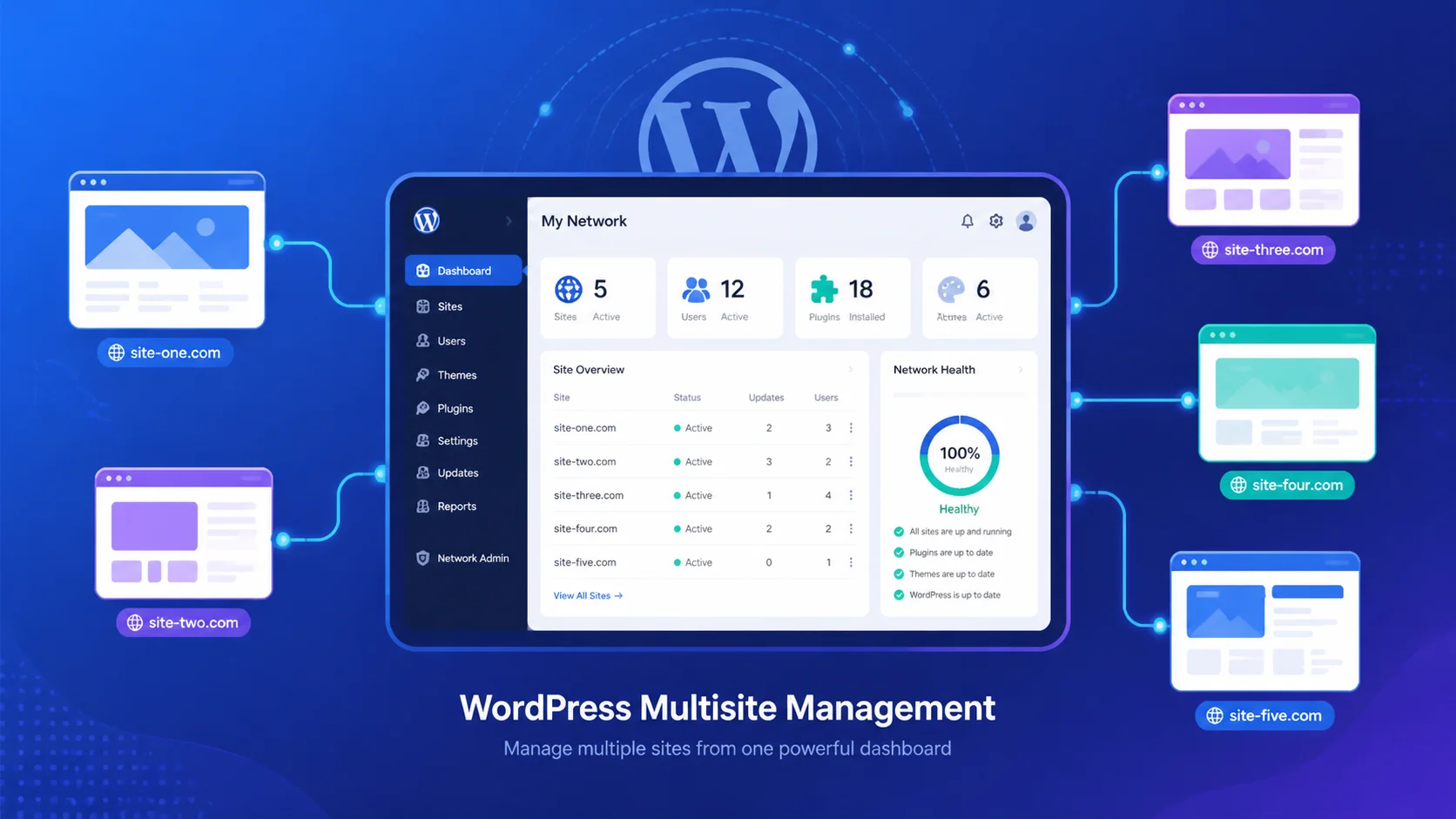Click site-four.com in the Site Overview table
This screenshot has height=819, width=1456.
click(x=585, y=529)
